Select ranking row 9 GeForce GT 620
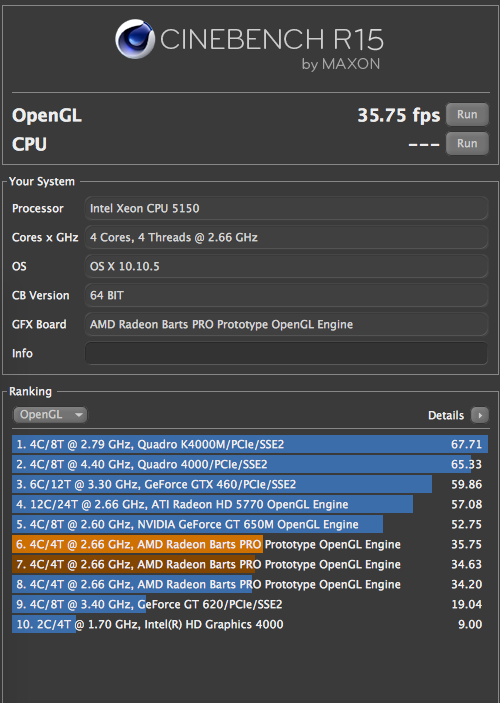 click(250, 604)
